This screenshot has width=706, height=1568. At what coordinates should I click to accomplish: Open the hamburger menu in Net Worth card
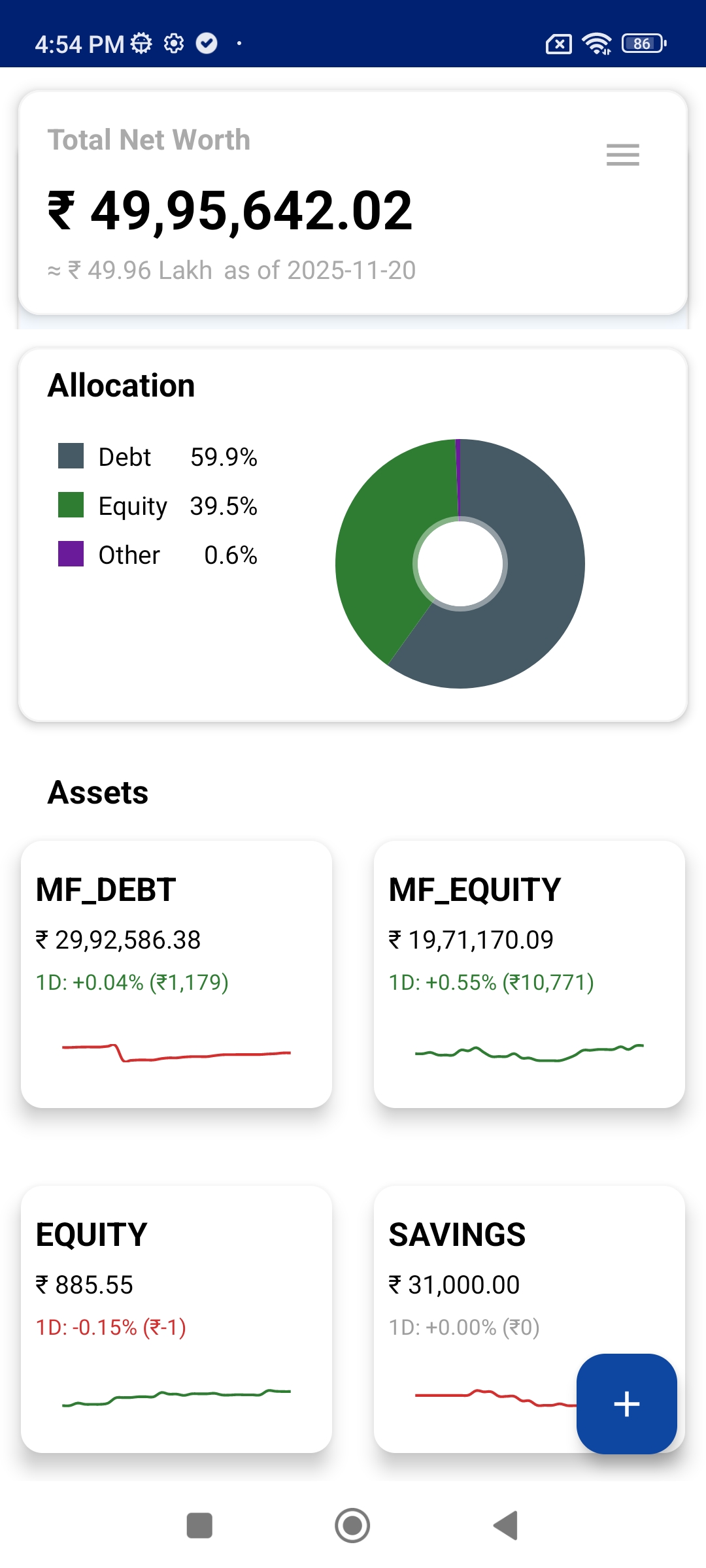622,155
